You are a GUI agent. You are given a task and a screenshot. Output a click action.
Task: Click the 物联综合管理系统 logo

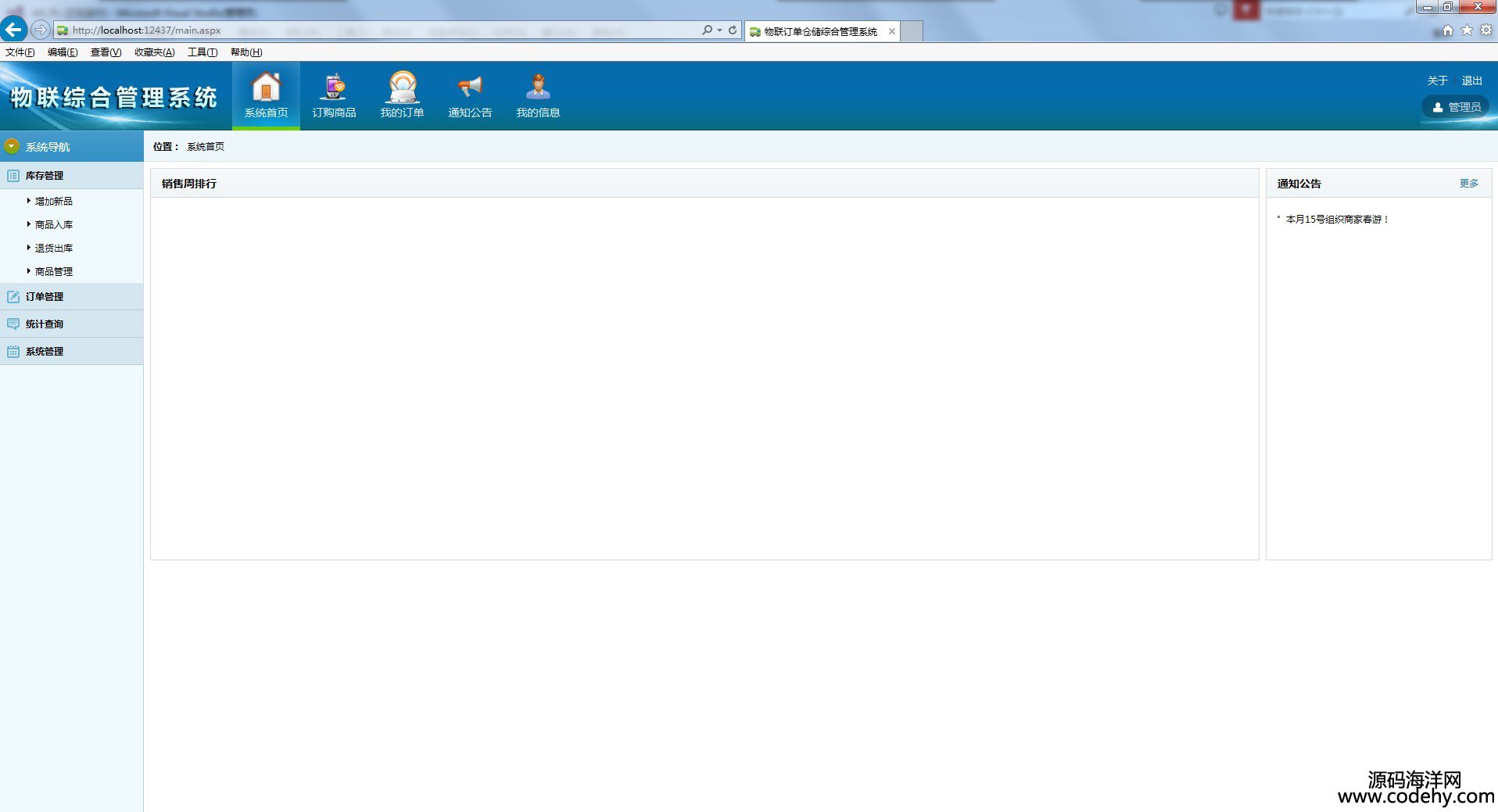click(114, 98)
